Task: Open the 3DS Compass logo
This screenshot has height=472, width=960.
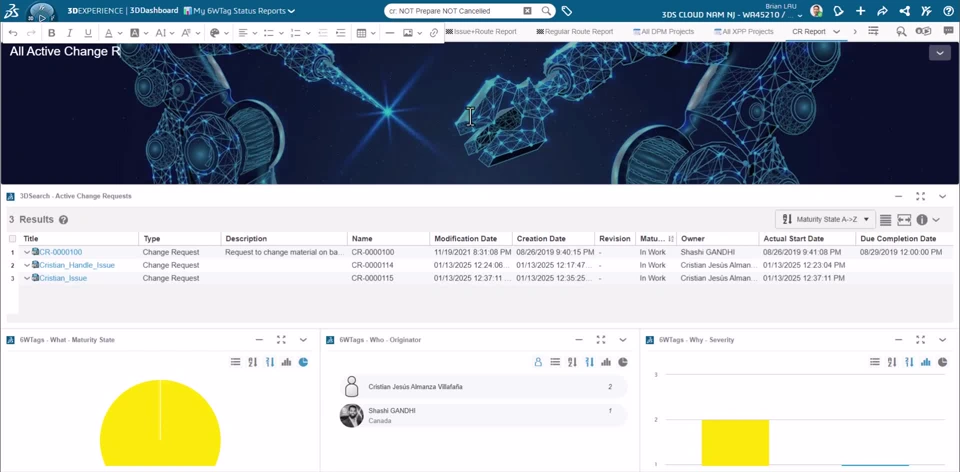Action: [x=40, y=12]
